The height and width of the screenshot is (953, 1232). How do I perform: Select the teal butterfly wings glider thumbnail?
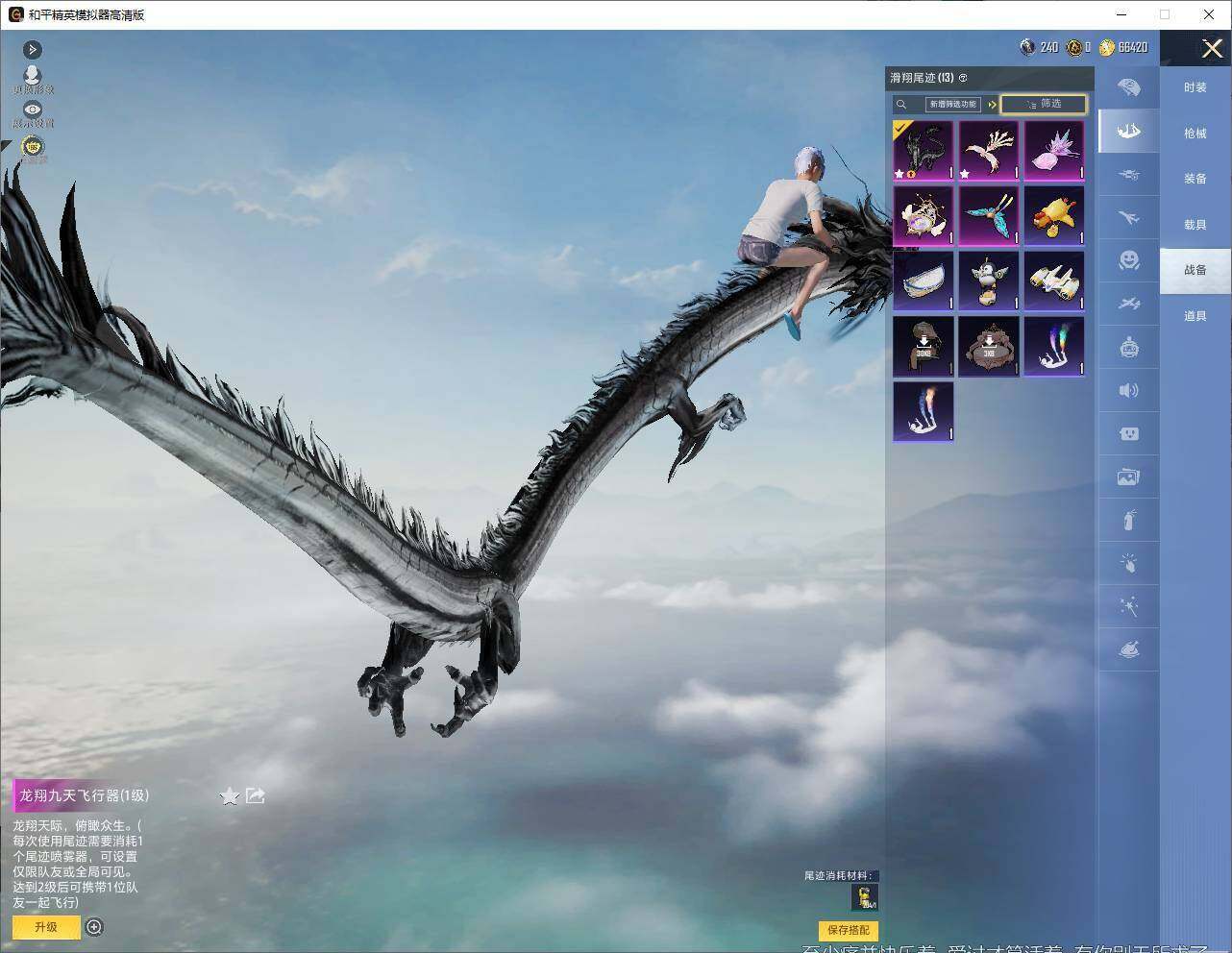click(989, 215)
